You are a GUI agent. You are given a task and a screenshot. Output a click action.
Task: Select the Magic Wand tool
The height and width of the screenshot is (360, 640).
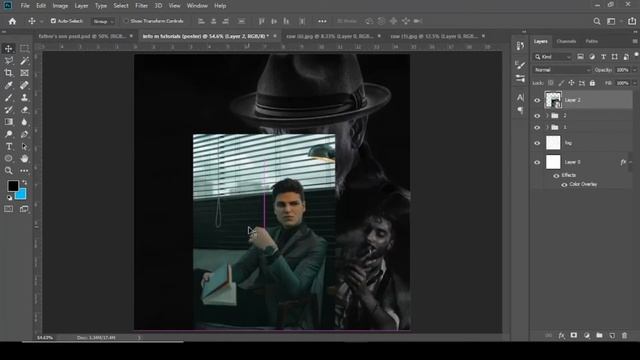click(24, 61)
